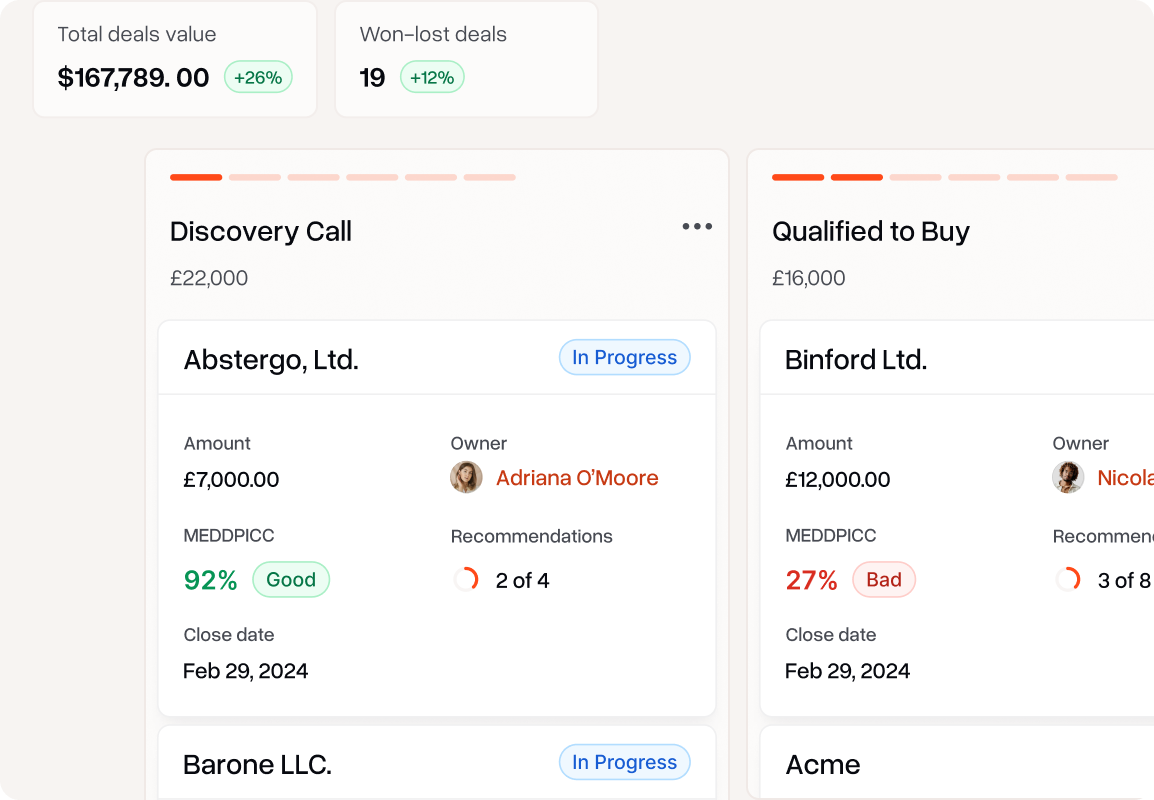The width and height of the screenshot is (1154, 800).
Task: Click the Bad MEDDPICC badge
Action: pos(884,580)
